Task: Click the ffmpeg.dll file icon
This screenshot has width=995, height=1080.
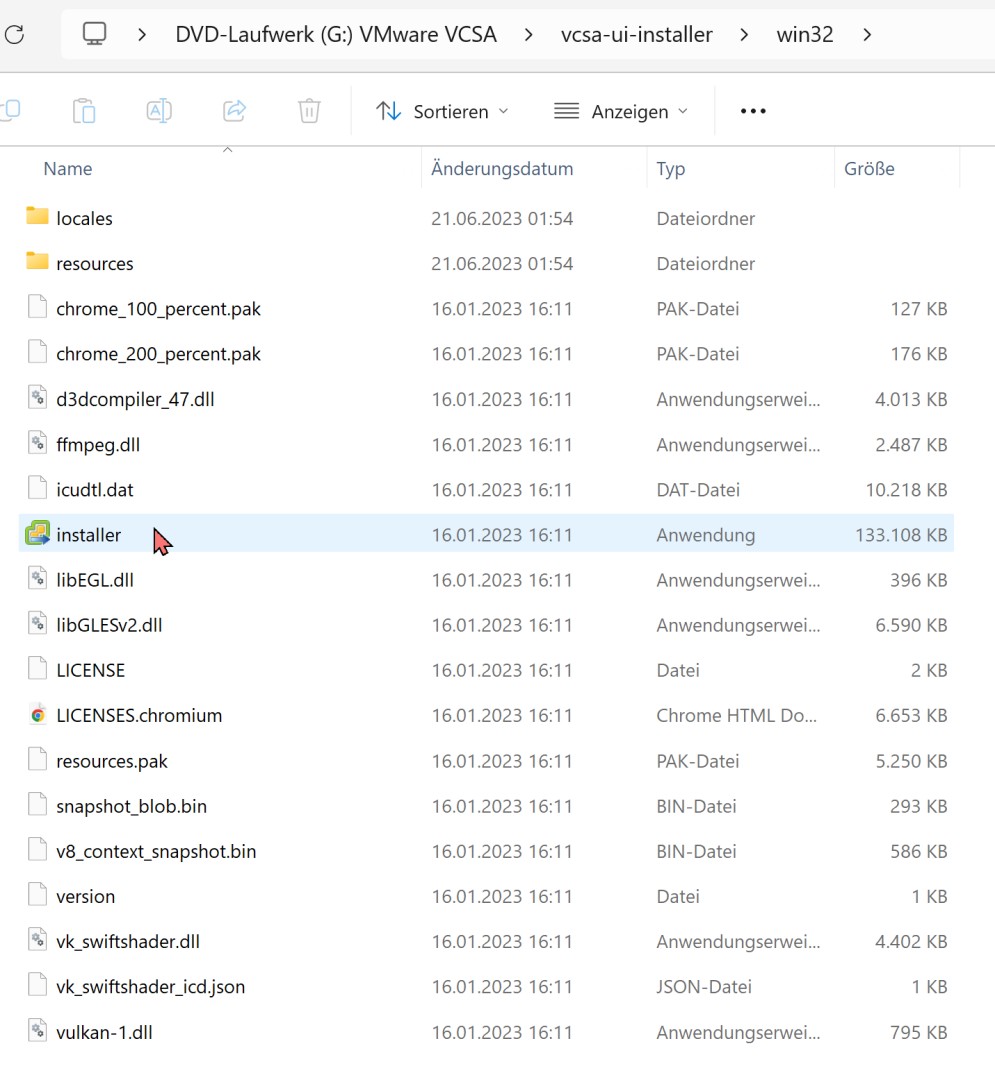Action: pyautogui.click(x=38, y=444)
